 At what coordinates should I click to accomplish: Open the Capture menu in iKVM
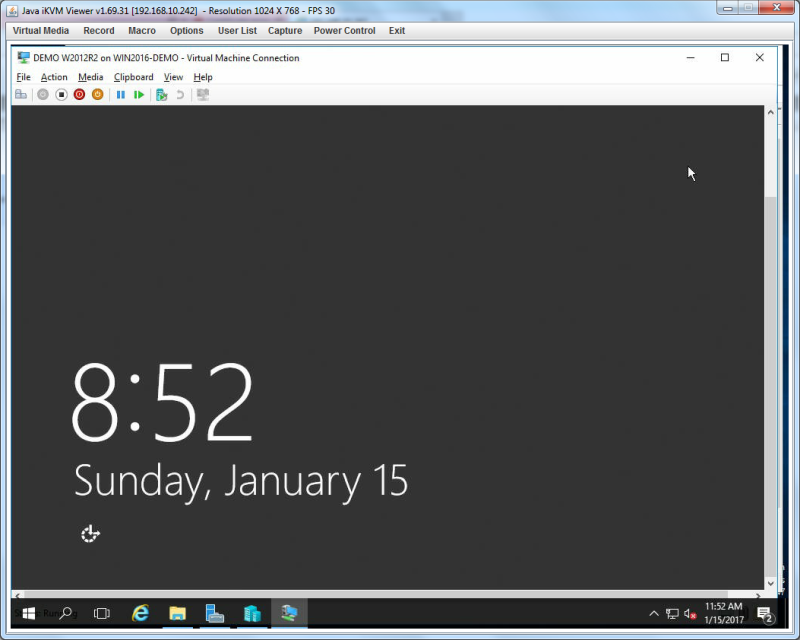coord(285,31)
